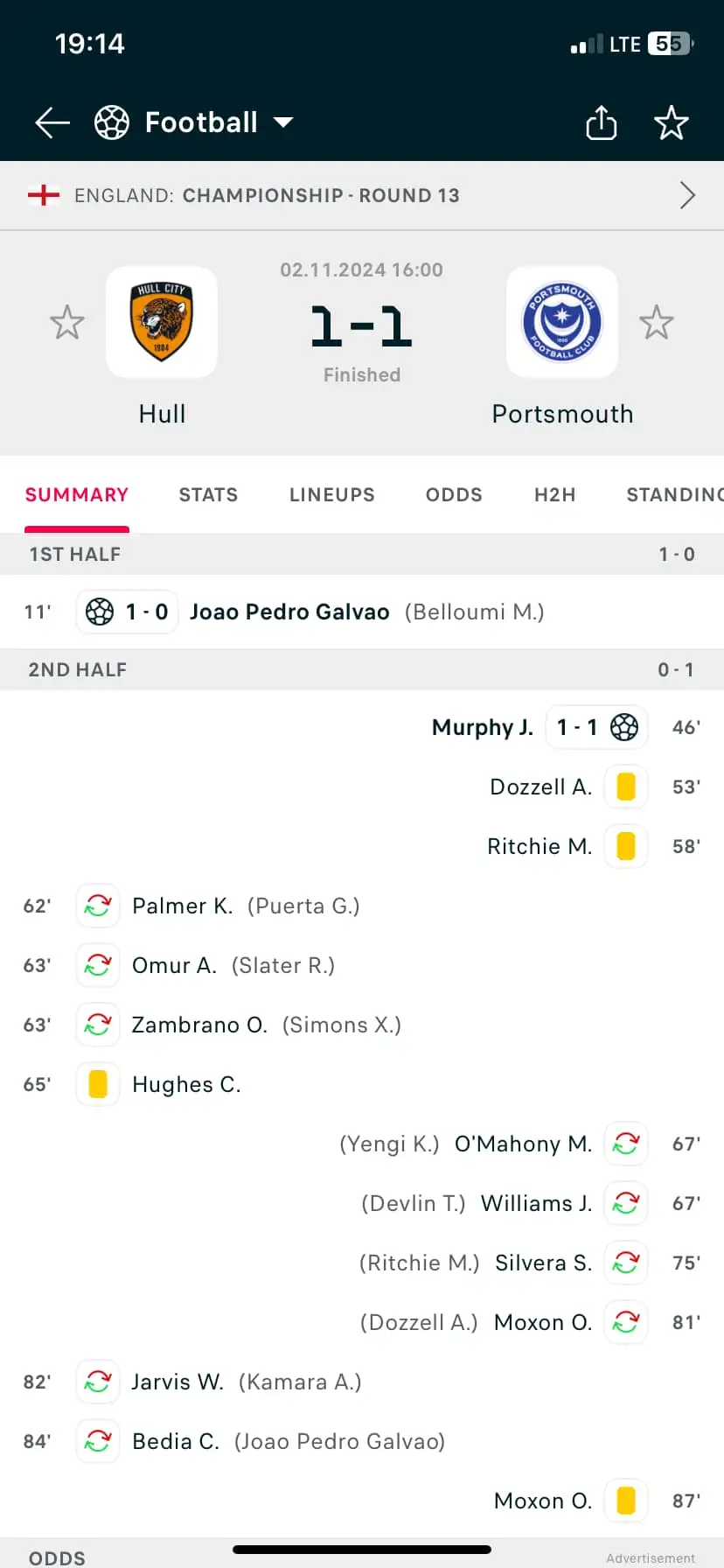Viewport: 724px width, 1568px height.
Task: Click yellow card icon next to Dozzell A.
Action: 626,787
